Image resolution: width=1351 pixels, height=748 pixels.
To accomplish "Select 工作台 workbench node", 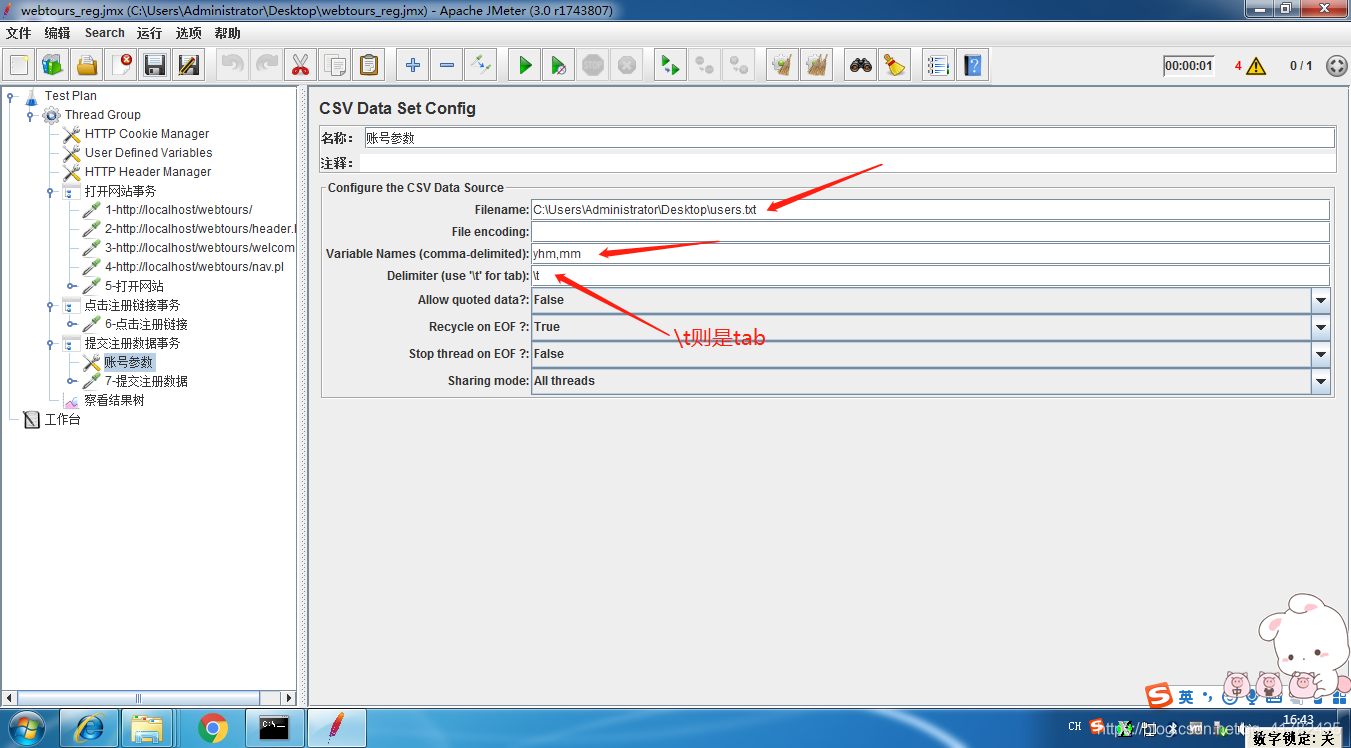I will (62, 419).
